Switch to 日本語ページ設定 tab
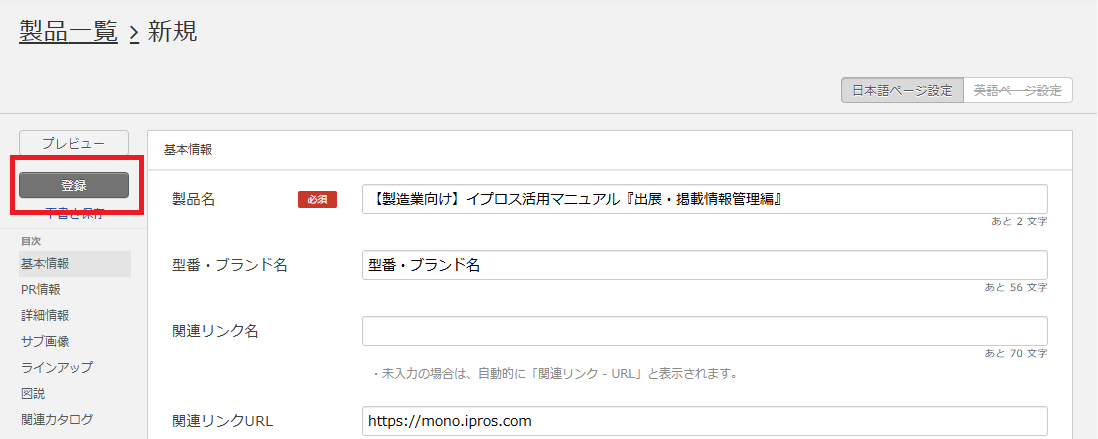The image size is (1098, 439). (x=902, y=90)
